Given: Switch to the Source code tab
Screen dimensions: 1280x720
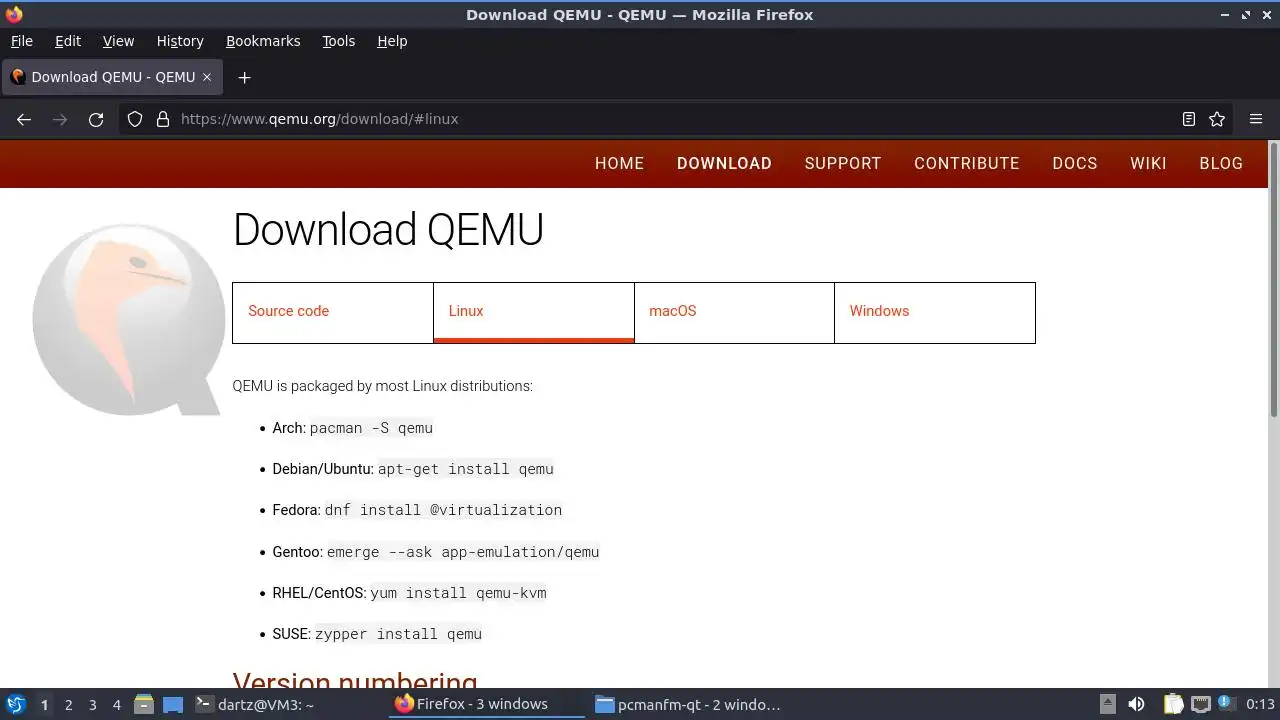Looking at the screenshot, I should (333, 313).
